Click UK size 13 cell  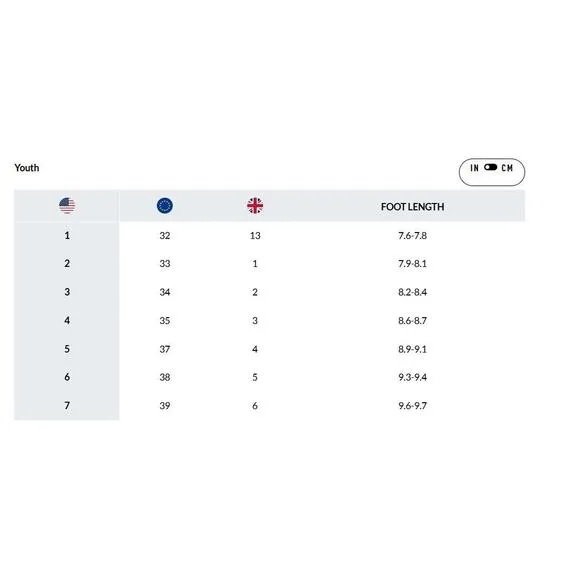click(x=255, y=236)
